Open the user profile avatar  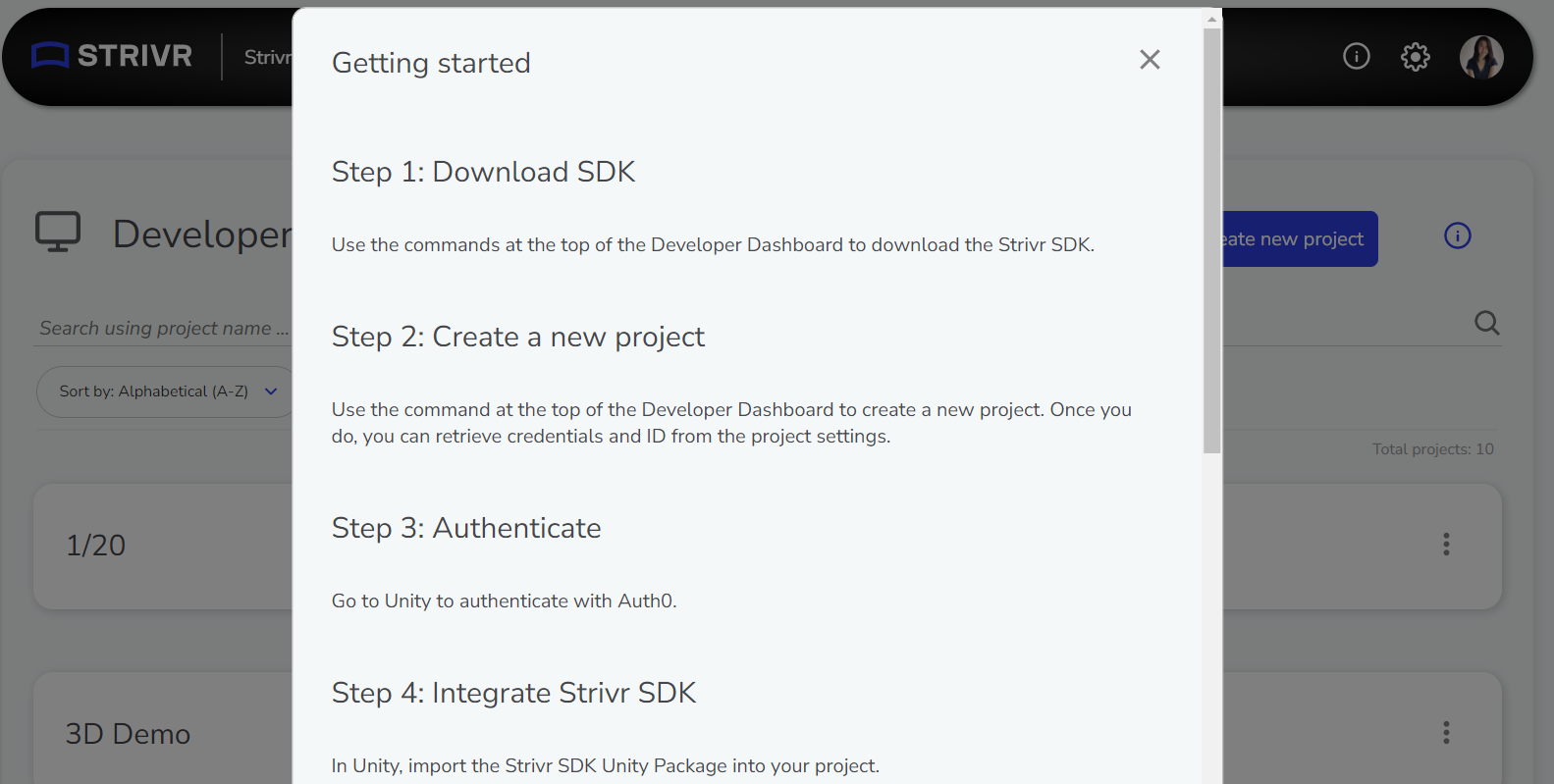pos(1481,57)
